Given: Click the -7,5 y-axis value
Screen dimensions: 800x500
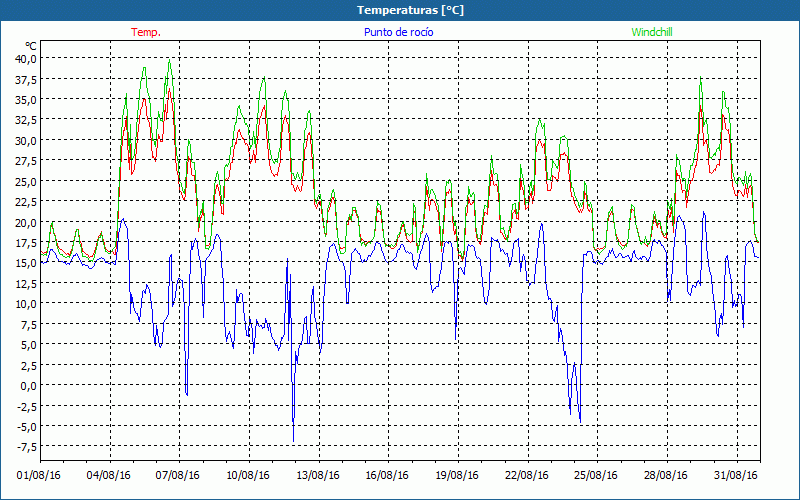Looking at the screenshot, I should click(25, 447).
